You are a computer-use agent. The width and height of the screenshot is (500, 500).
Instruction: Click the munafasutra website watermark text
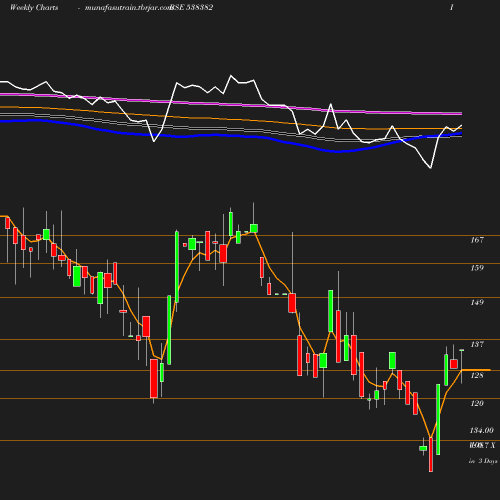tap(128, 7)
